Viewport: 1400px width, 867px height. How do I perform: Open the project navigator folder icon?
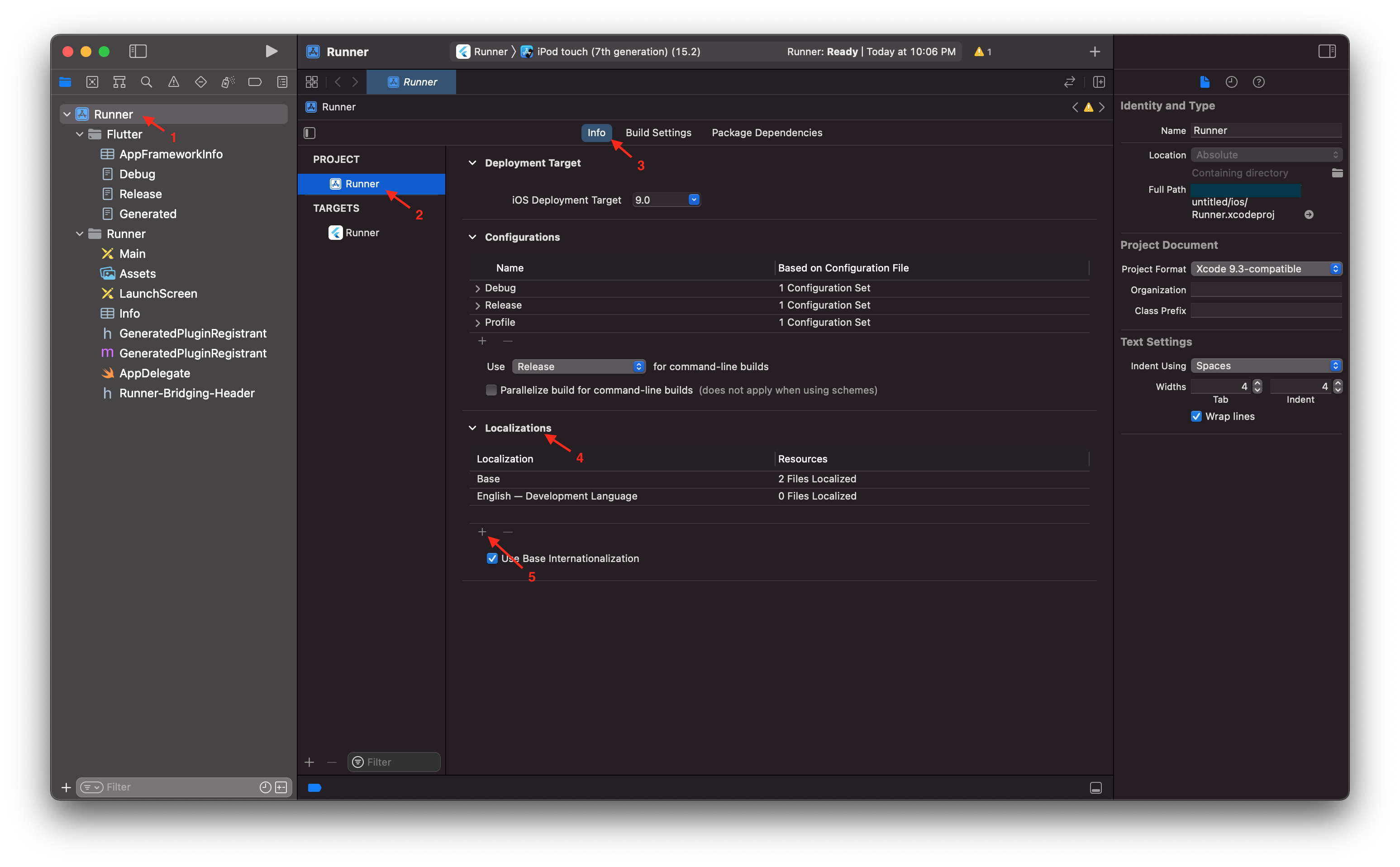point(65,82)
